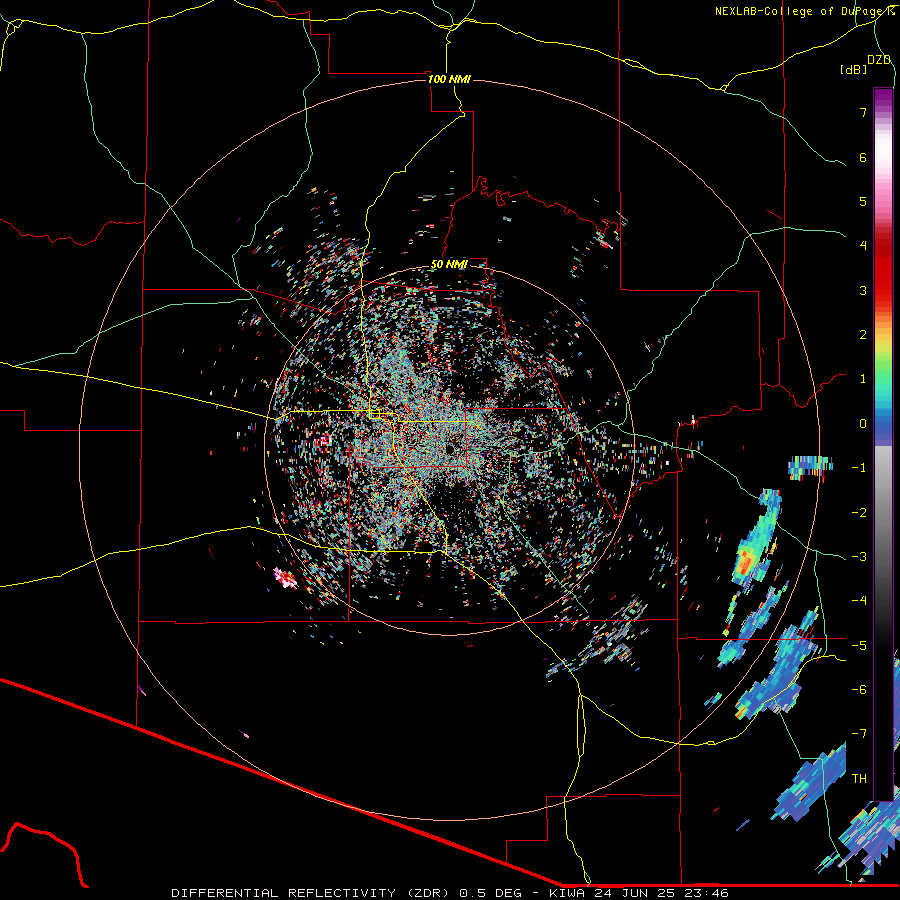Click the dark radar site dot at center
The height and width of the screenshot is (900, 900).
449,449
